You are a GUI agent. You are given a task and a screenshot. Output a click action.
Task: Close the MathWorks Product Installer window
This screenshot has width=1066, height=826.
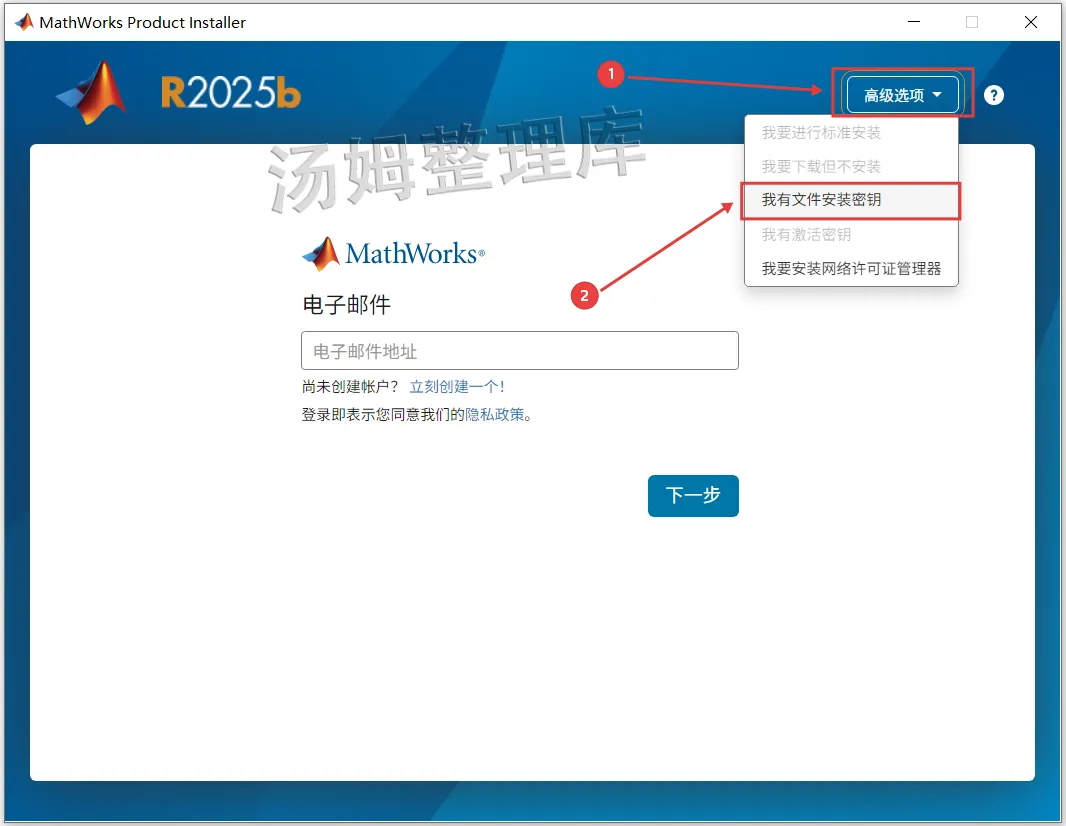[x=1031, y=22]
